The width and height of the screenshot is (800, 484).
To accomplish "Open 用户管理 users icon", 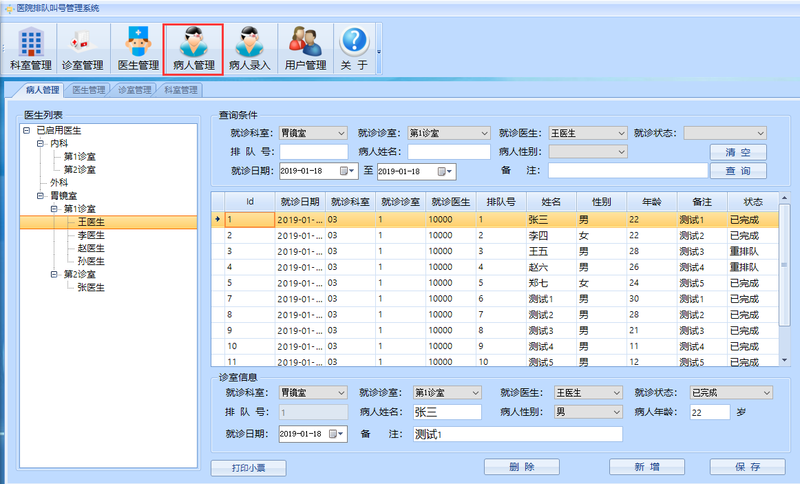I will pos(305,49).
